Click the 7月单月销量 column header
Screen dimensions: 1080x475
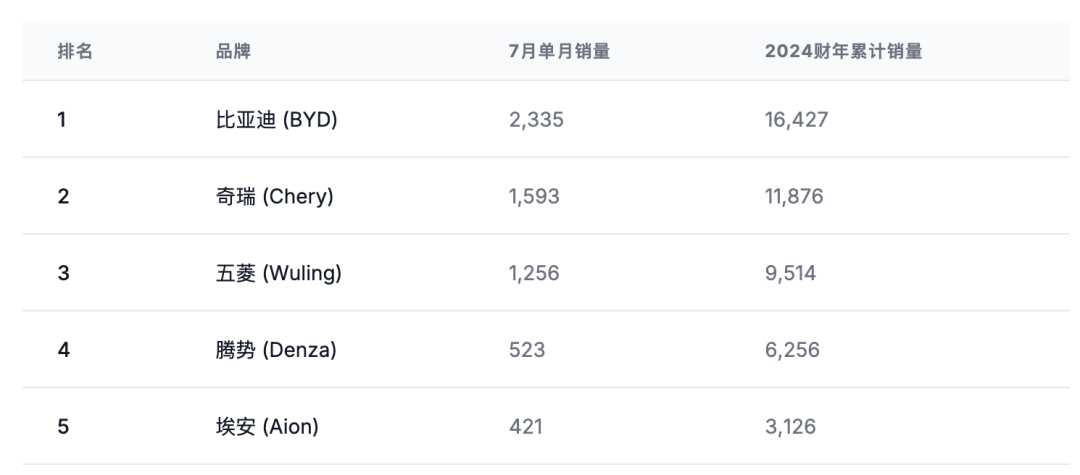(x=559, y=52)
